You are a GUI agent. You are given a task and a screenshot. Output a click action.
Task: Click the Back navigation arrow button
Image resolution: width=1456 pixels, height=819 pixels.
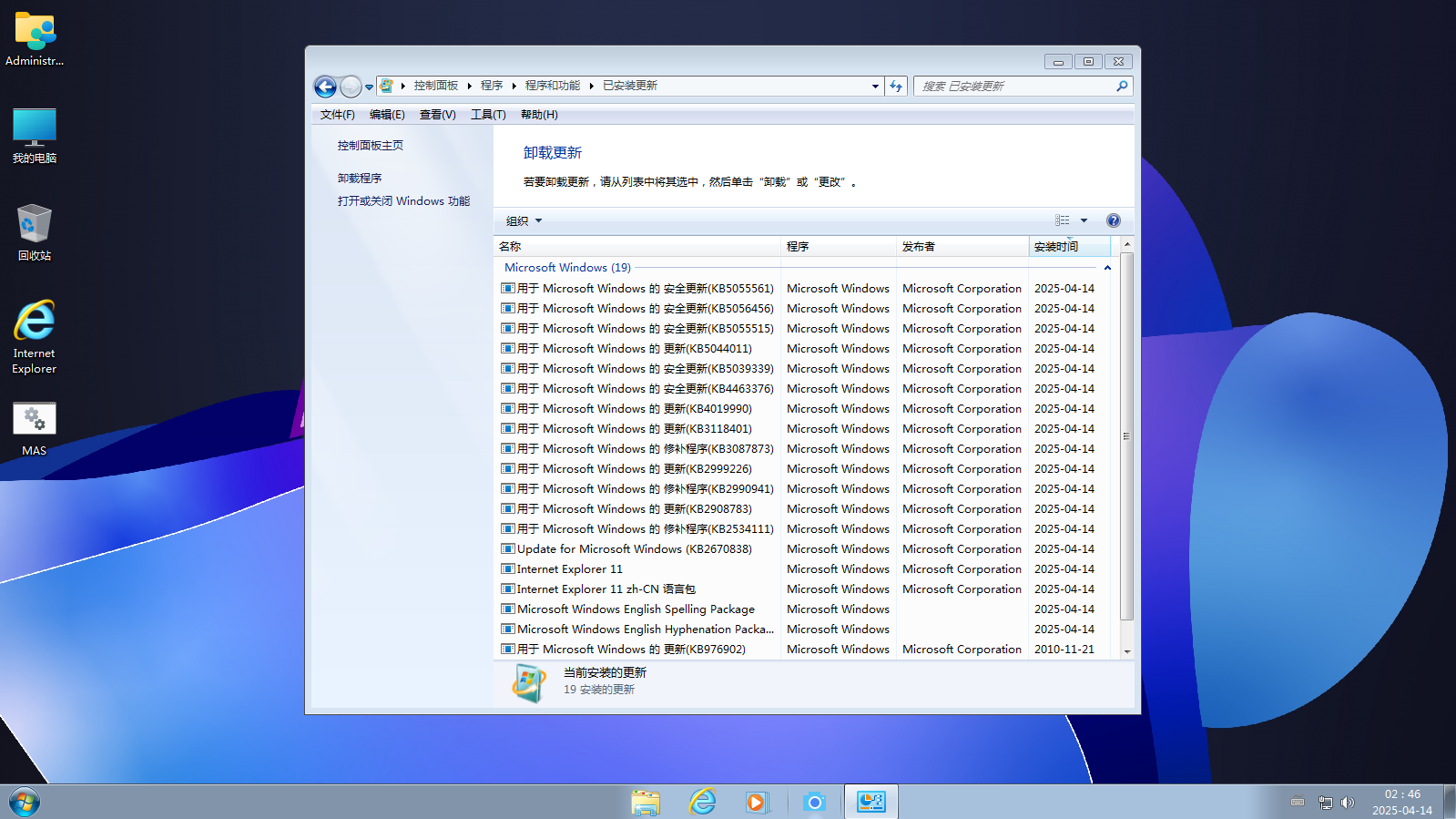tap(325, 87)
